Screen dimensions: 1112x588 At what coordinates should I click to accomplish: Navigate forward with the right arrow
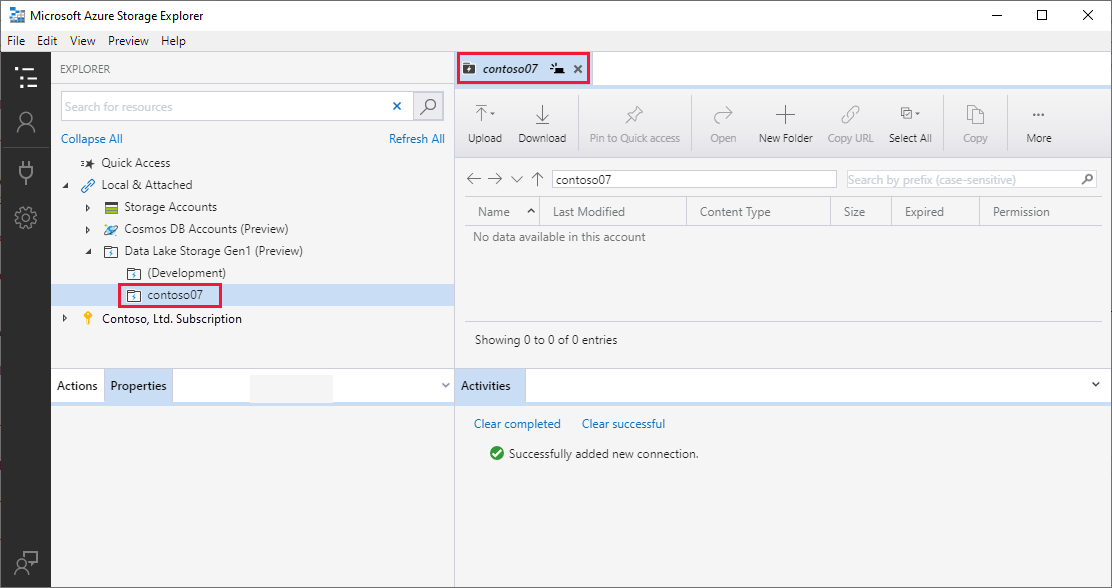tap(495, 179)
